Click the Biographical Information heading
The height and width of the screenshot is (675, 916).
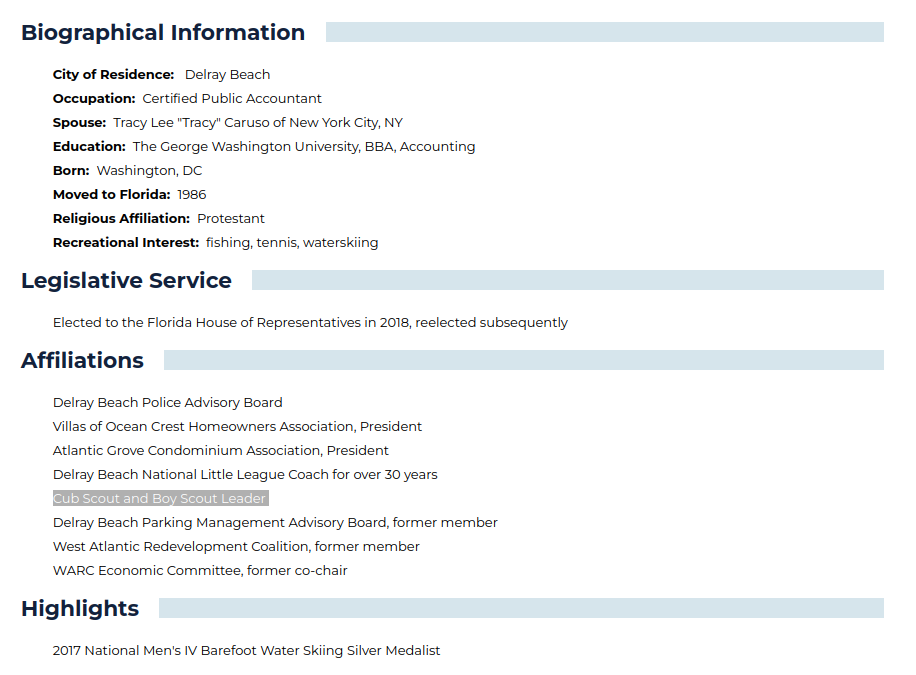[163, 32]
